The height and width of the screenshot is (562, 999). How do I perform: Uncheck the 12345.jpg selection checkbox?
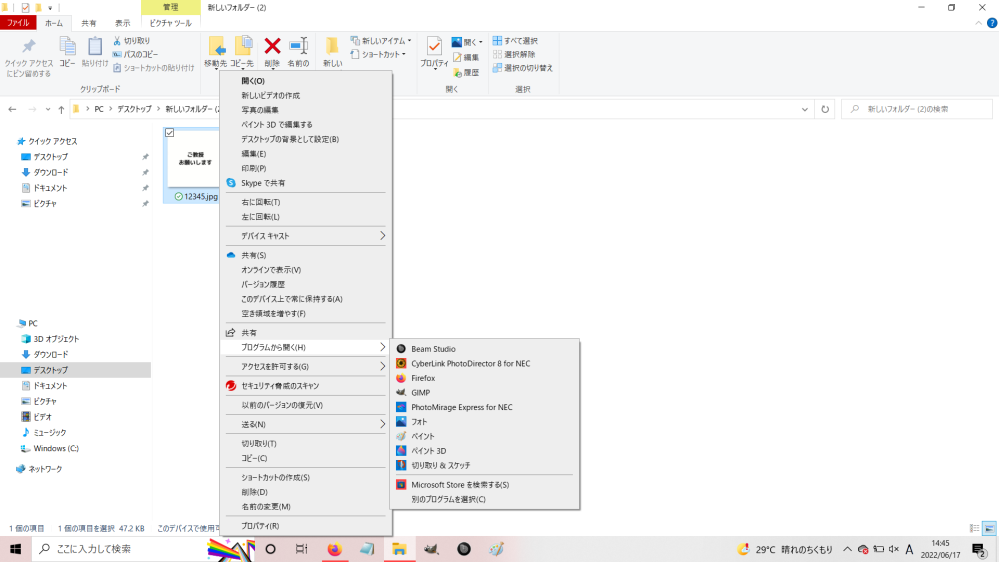169,133
